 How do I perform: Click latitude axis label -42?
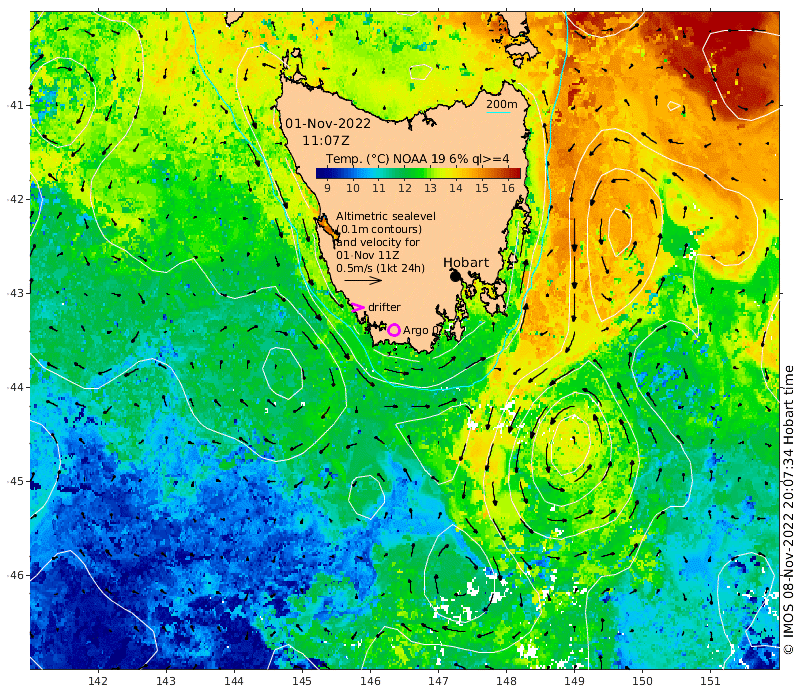[x=15, y=199]
